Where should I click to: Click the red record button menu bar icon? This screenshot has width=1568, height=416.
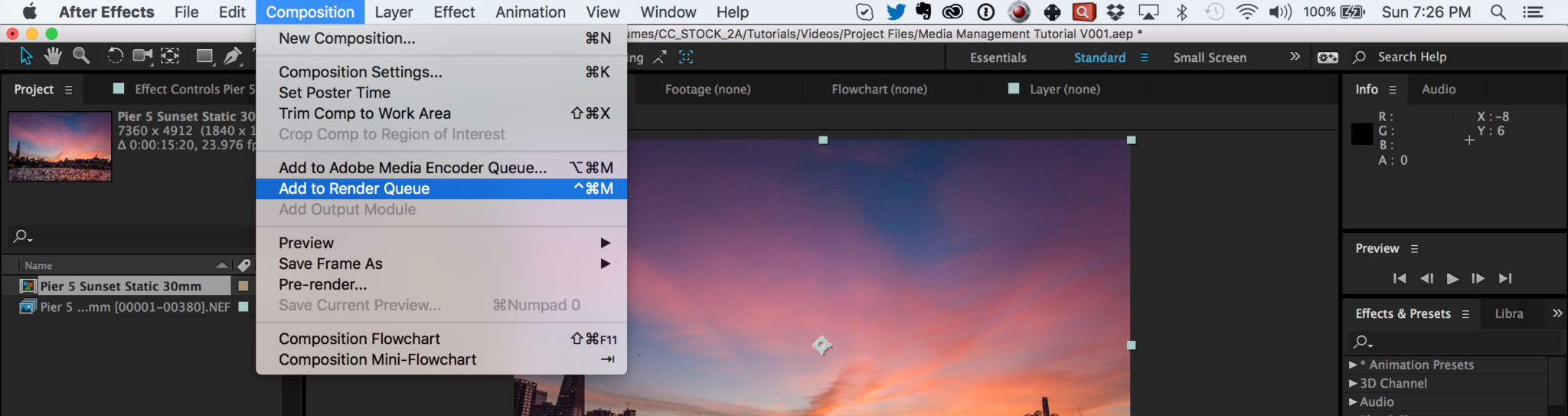[1019, 11]
